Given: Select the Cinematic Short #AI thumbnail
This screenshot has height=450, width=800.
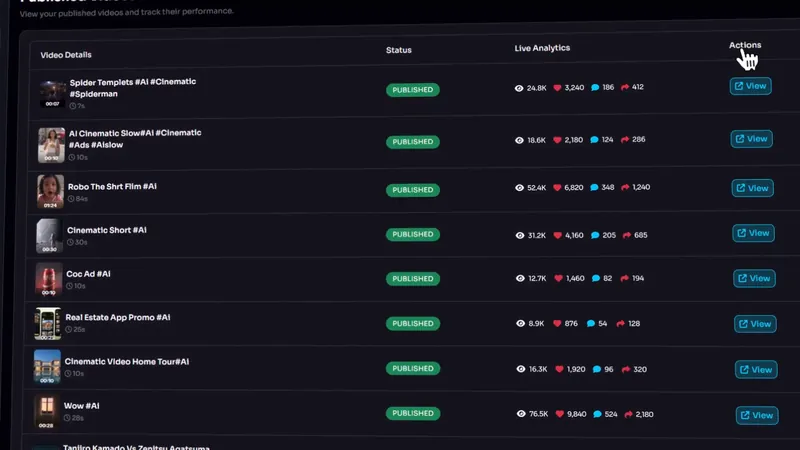Looking at the screenshot, I should tap(49, 236).
